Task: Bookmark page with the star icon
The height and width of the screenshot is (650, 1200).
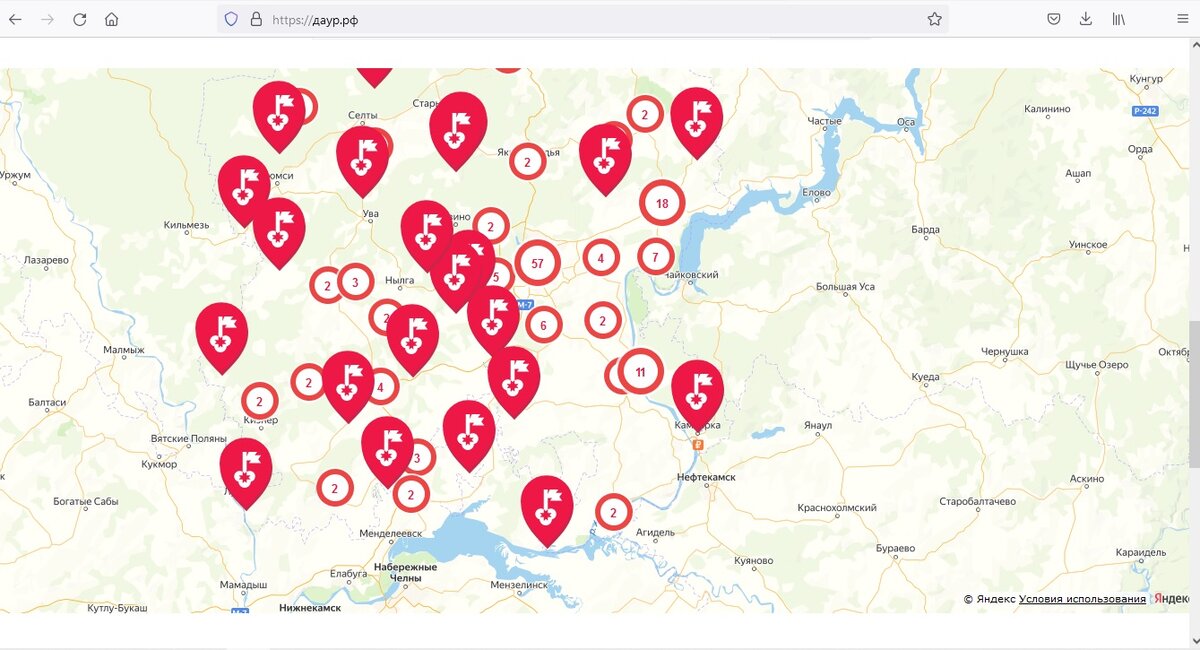Action: pos(934,19)
